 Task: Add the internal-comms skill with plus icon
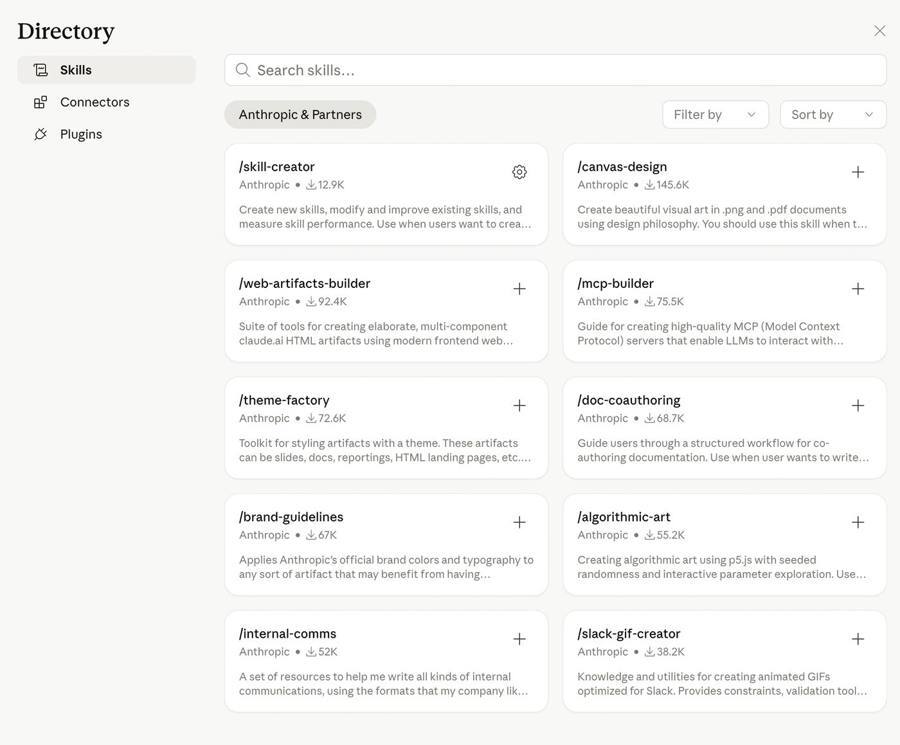click(x=519, y=639)
